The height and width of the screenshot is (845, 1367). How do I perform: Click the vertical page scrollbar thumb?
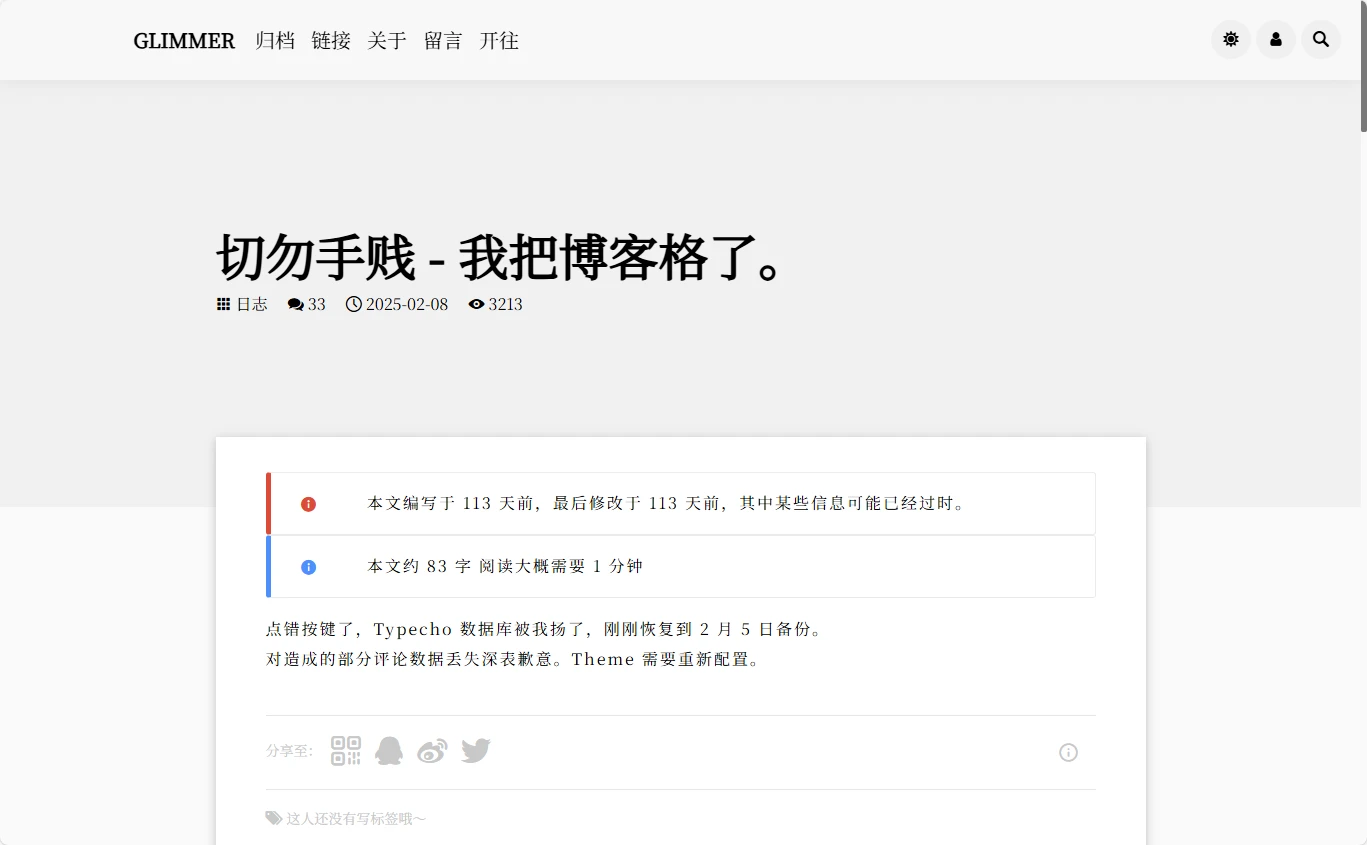click(x=1363, y=66)
